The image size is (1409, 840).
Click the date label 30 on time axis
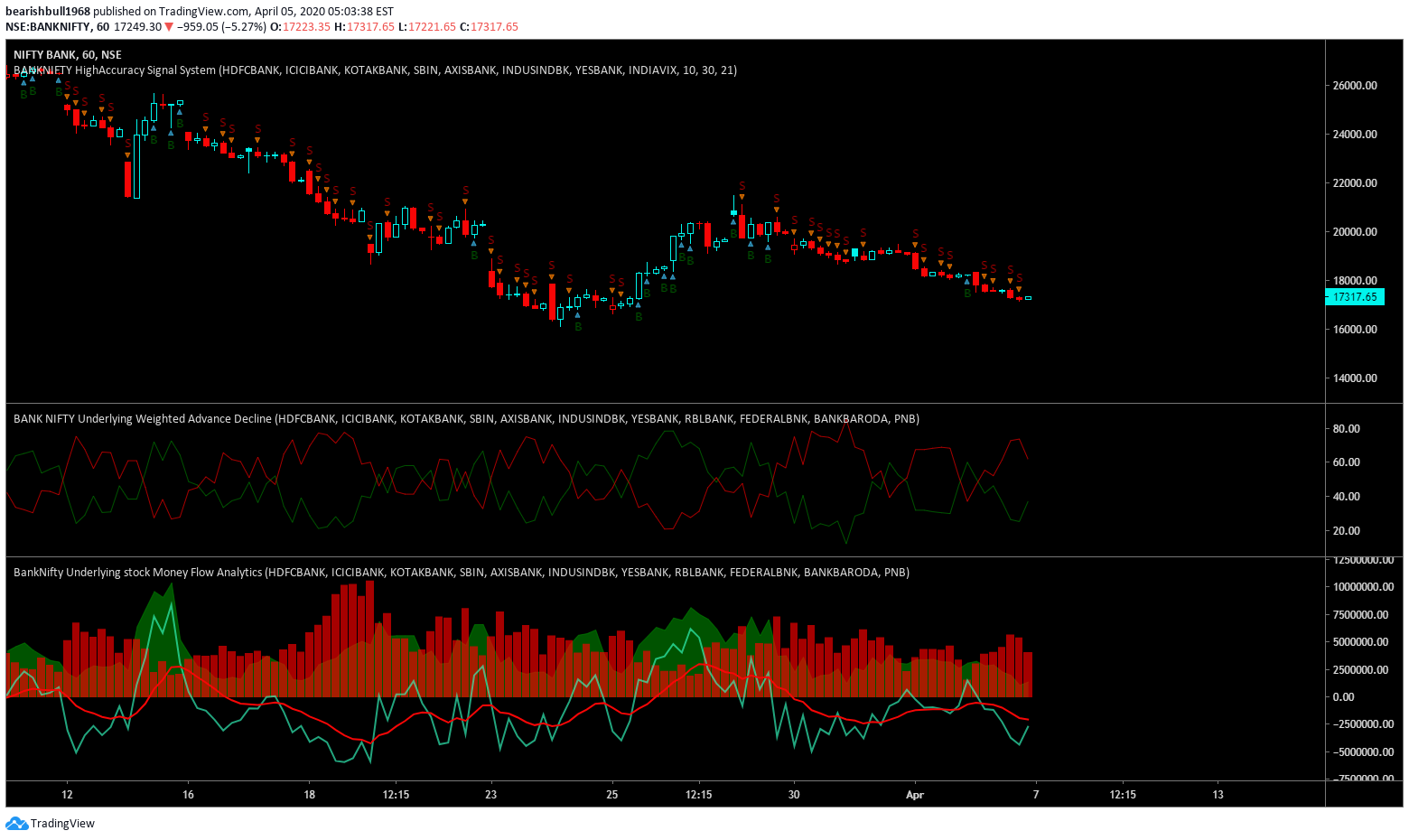tap(794, 795)
